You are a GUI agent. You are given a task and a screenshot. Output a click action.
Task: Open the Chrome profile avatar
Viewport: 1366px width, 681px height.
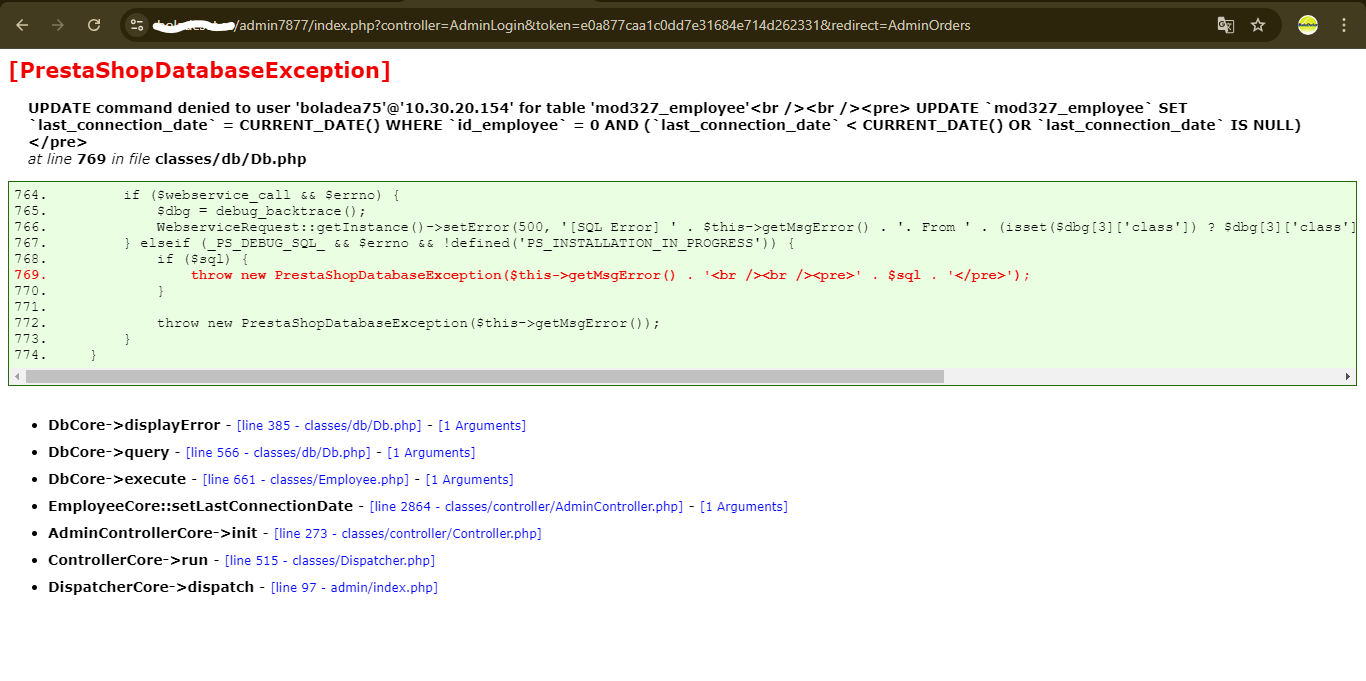pyautogui.click(x=1308, y=25)
